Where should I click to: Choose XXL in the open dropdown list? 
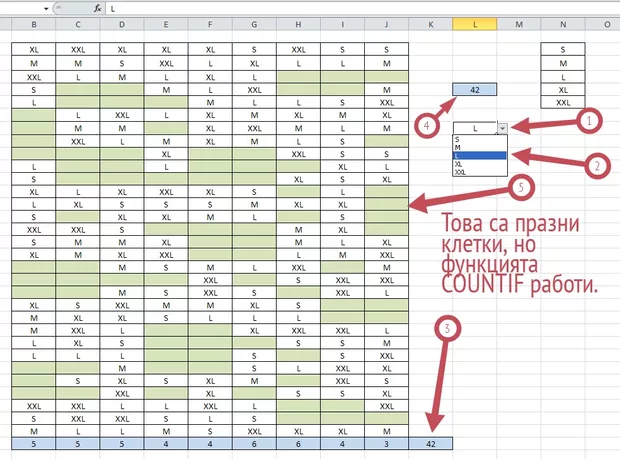pos(480,172)
